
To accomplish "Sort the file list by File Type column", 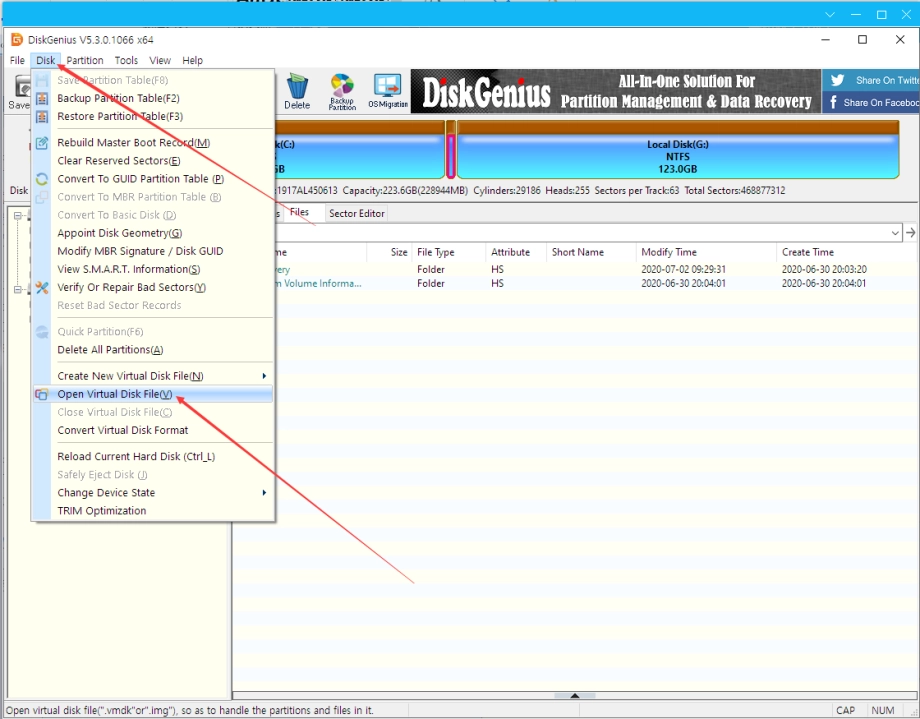I will (x=449, y=252).
